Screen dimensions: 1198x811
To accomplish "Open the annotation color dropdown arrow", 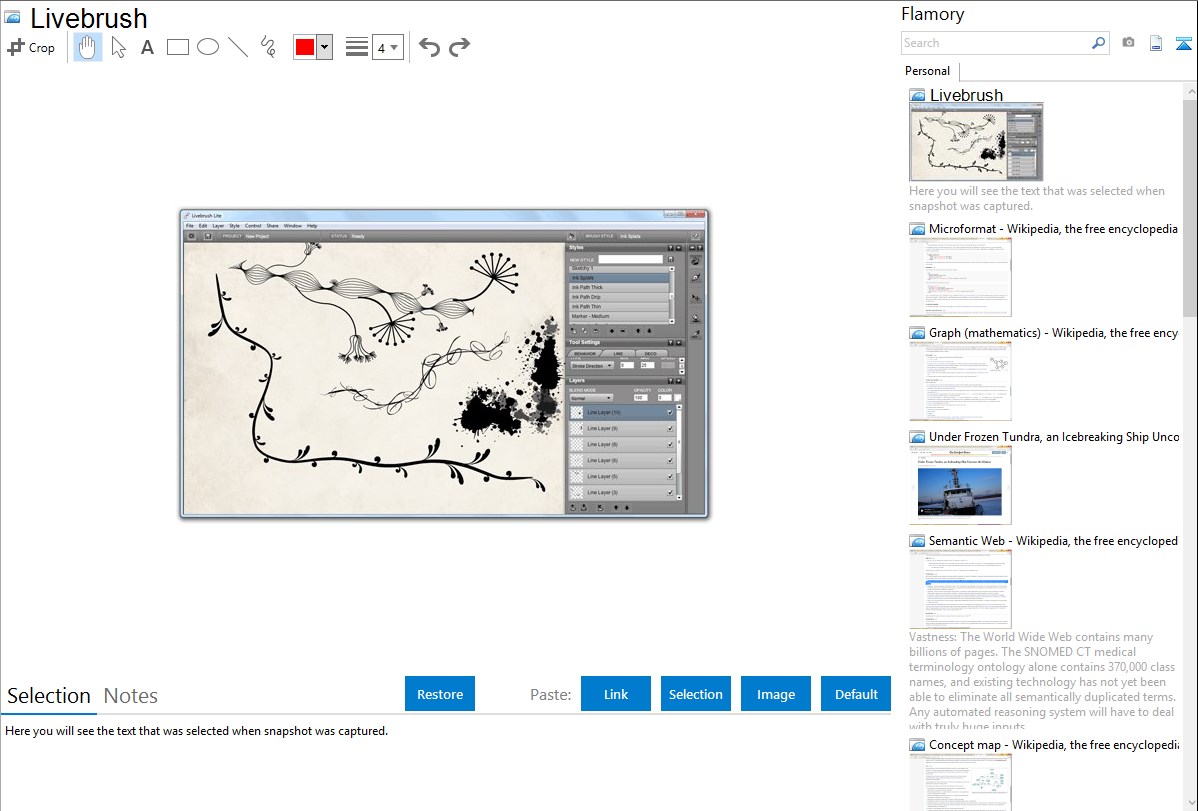I will pyautogui.click(x=325, y=47).
